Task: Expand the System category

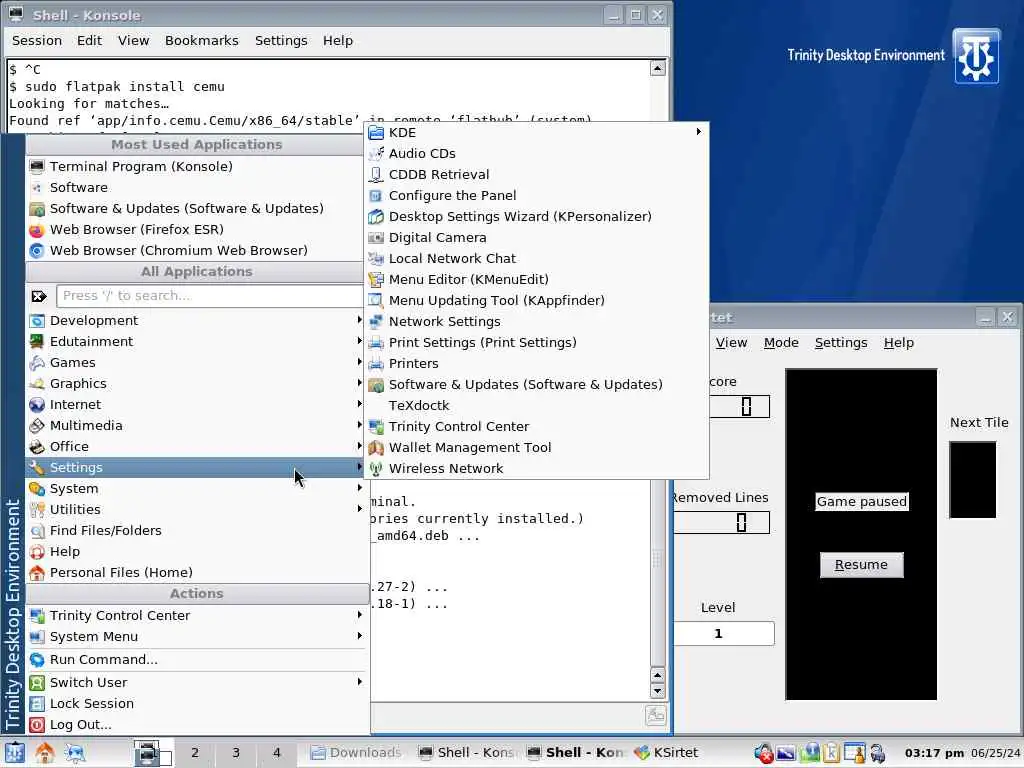Action: click(196, 488)
